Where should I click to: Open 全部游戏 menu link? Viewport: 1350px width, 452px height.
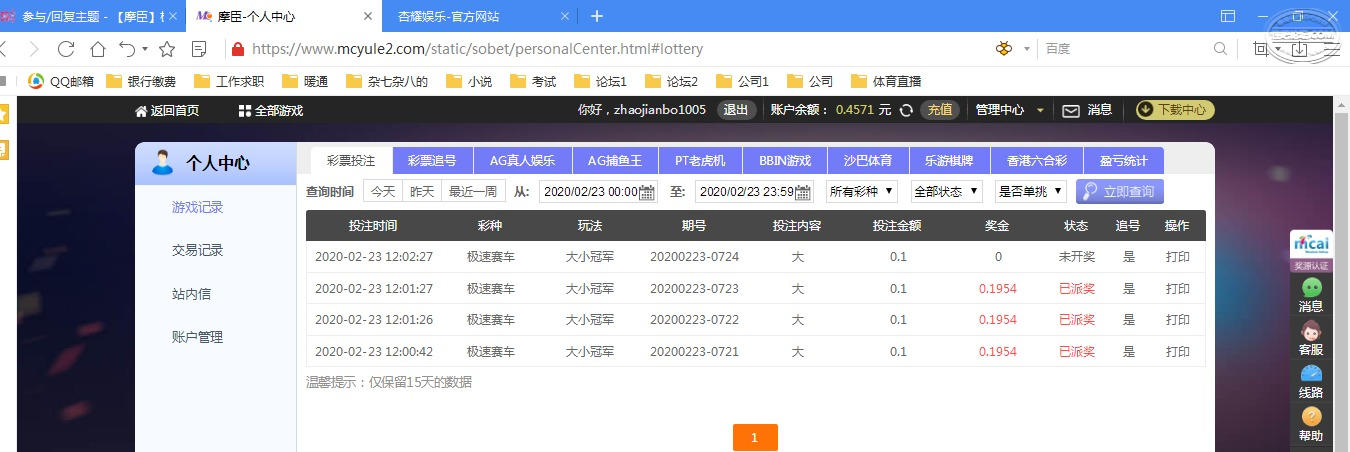[271, 110]
